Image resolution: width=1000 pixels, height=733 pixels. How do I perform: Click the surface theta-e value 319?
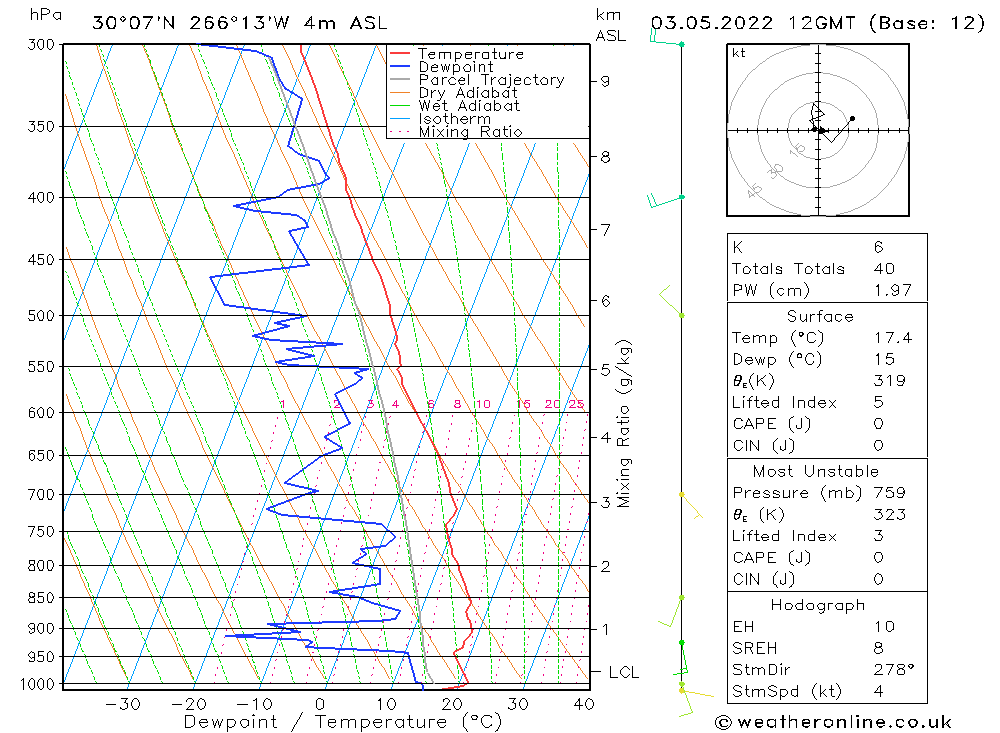pyautogui.click(x=890, y=381)
